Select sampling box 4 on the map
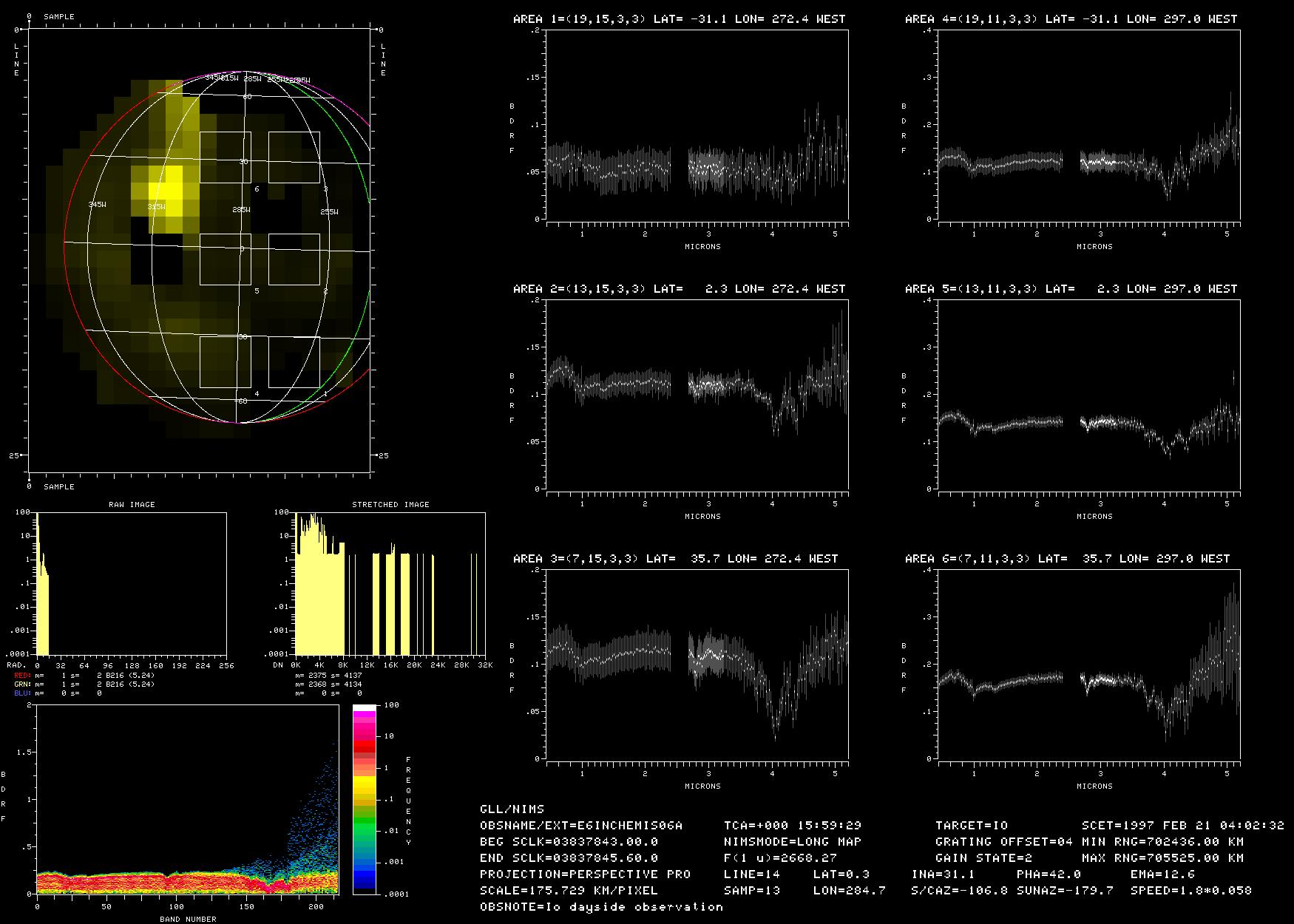Screen dimensions: 1294x924 click(x=226, y=361)
